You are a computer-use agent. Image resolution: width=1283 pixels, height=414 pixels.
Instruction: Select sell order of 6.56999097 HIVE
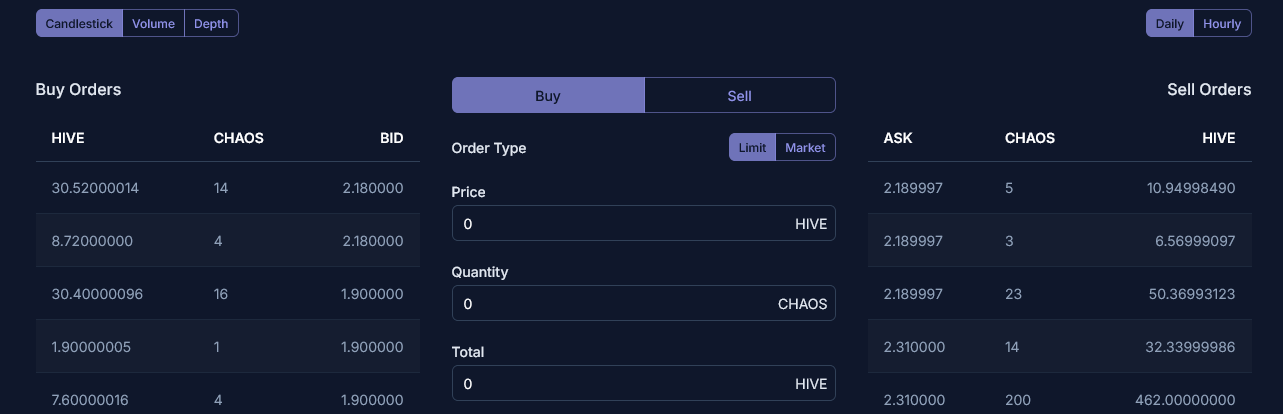point(1059,241)
